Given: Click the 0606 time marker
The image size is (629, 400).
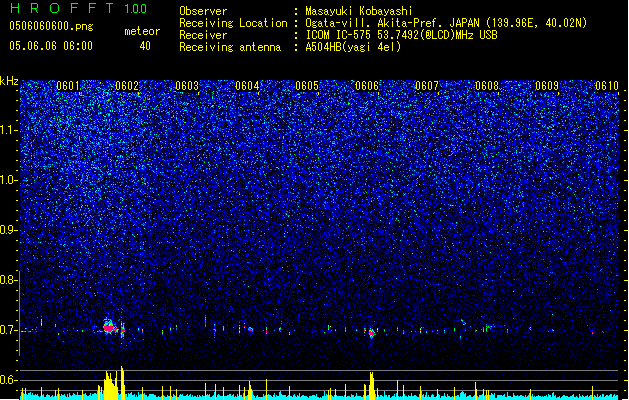Looking at the screenshot, I should tap(367, 86).
